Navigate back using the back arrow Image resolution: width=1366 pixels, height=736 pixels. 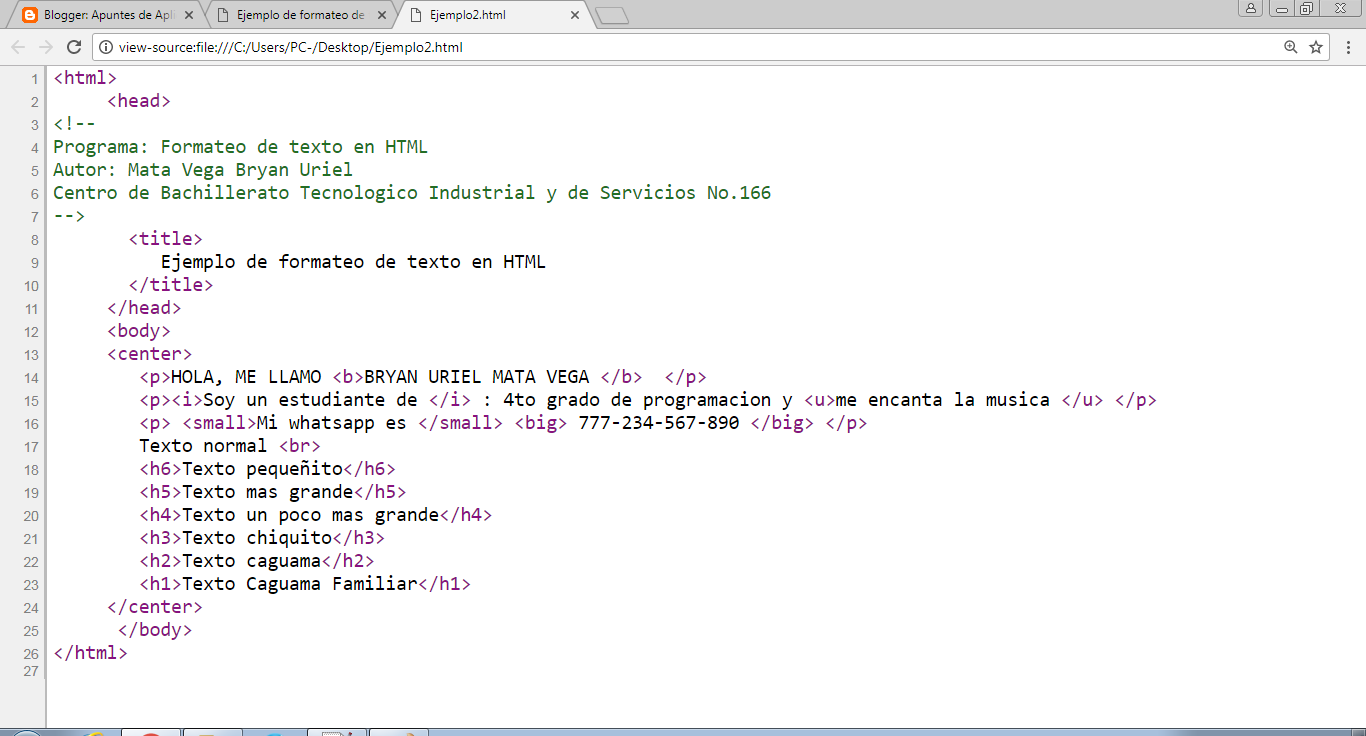click(17, 46)
